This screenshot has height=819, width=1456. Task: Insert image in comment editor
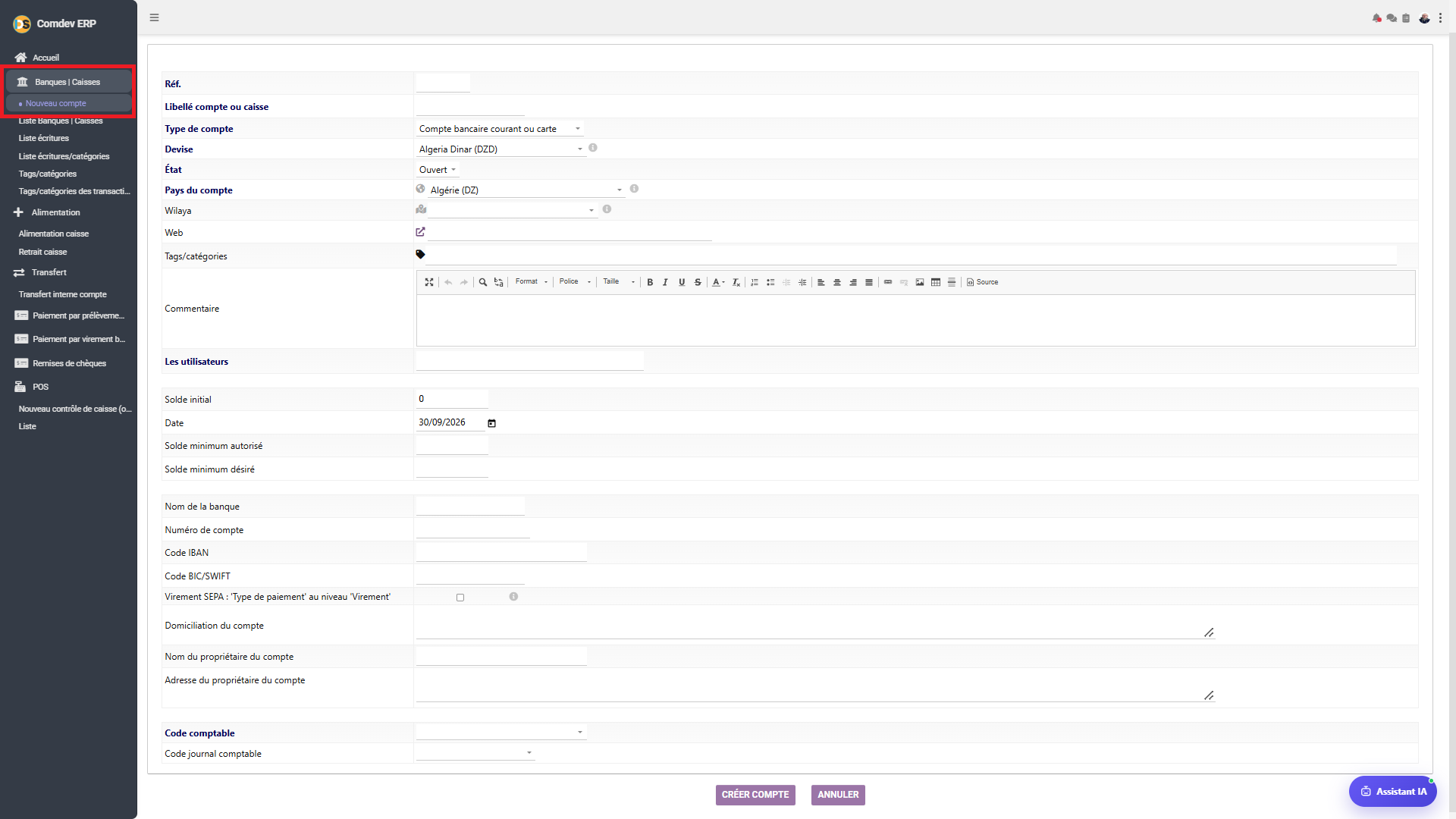click(920, 282)
